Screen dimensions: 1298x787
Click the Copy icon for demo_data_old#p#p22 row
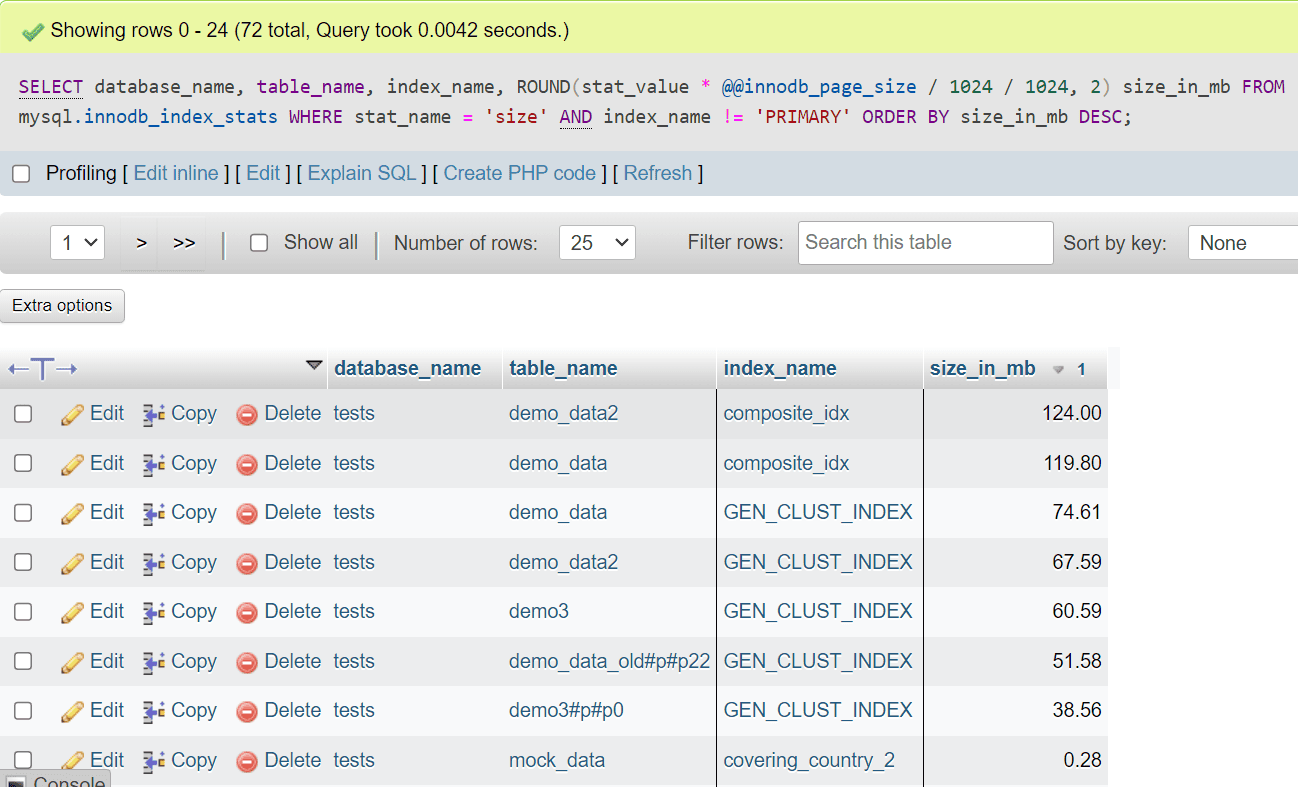point(154,662)
